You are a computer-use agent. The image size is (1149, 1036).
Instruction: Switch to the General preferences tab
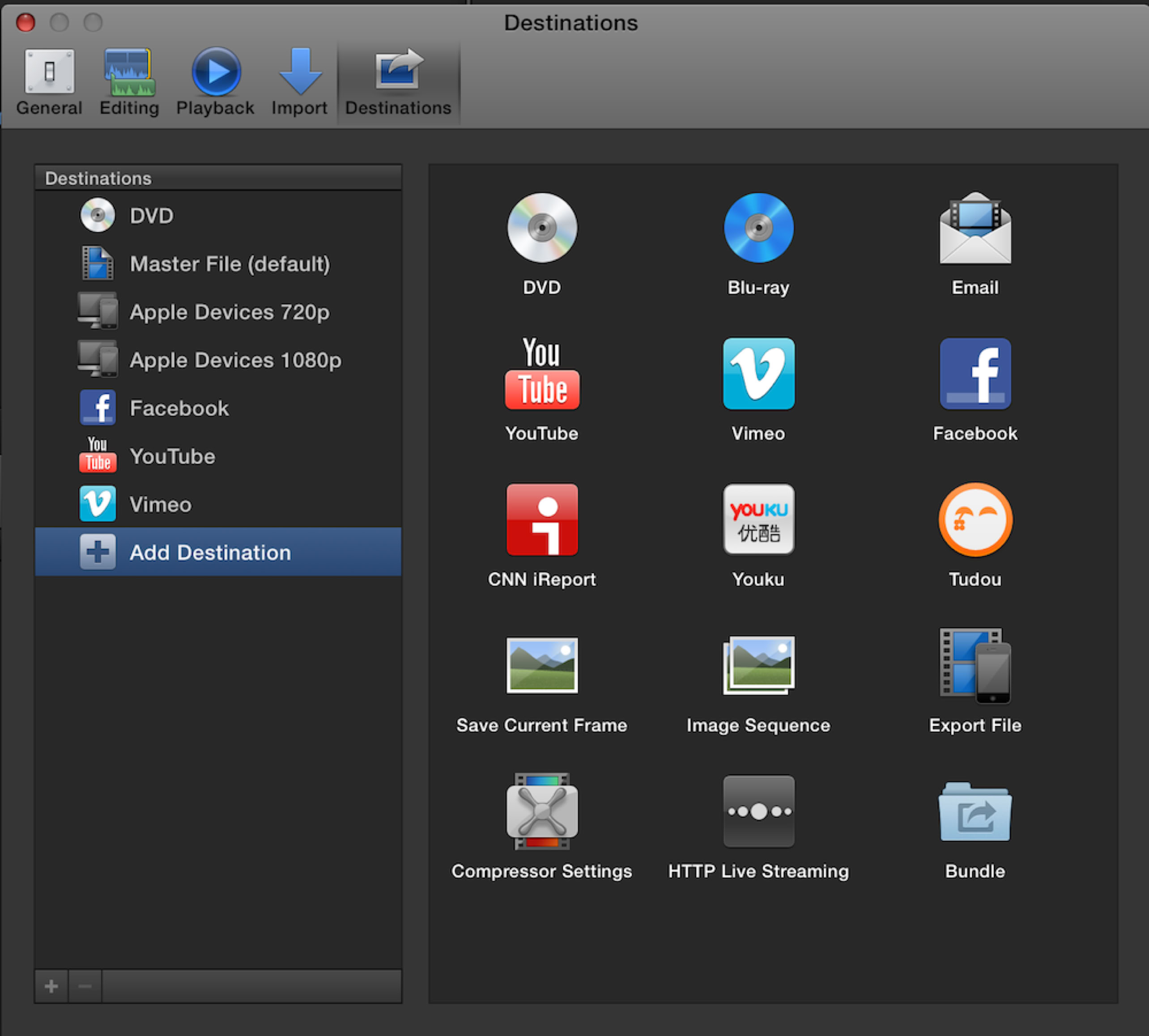[49, 83]
